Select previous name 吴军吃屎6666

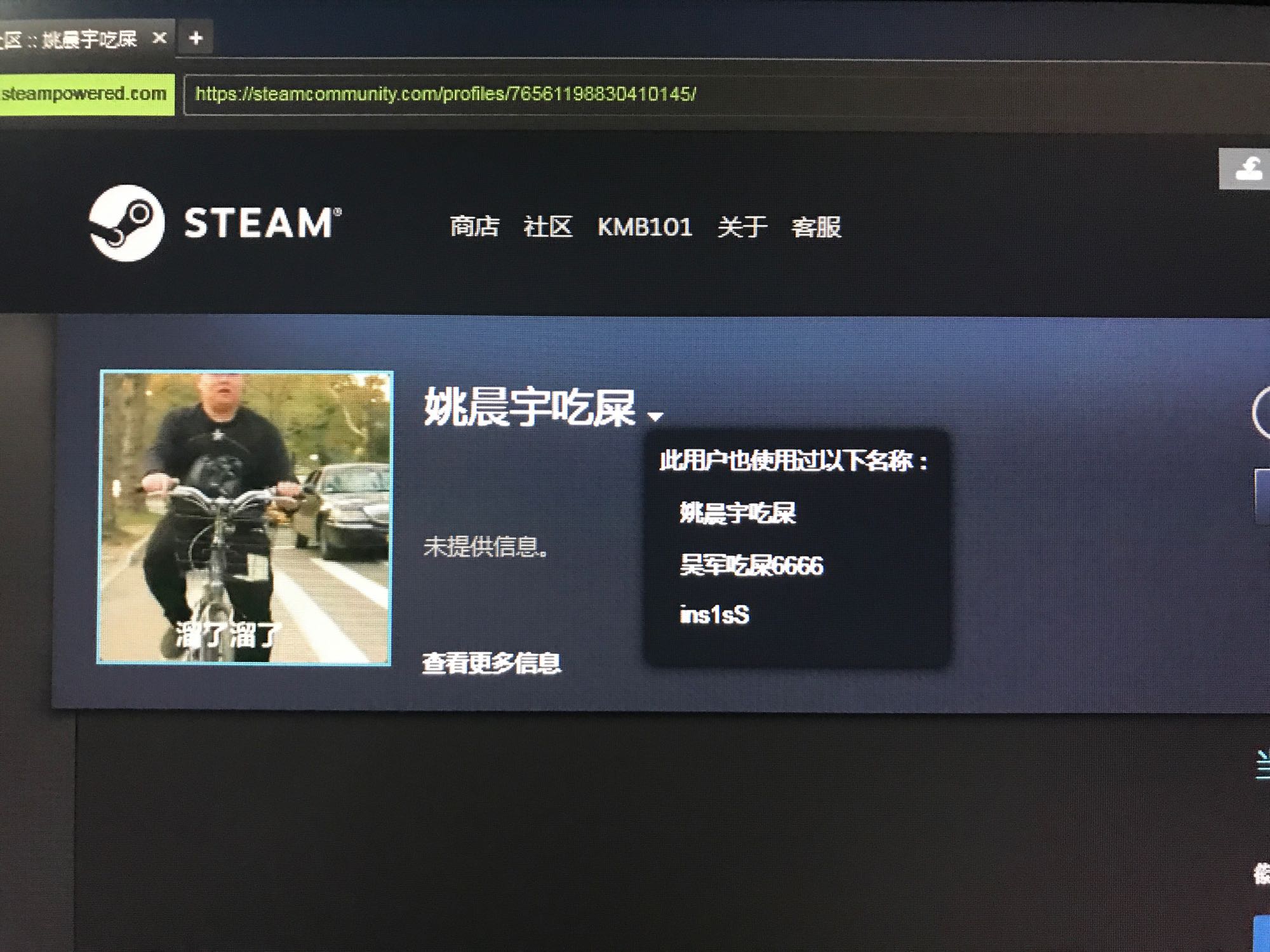click(751, 565)
